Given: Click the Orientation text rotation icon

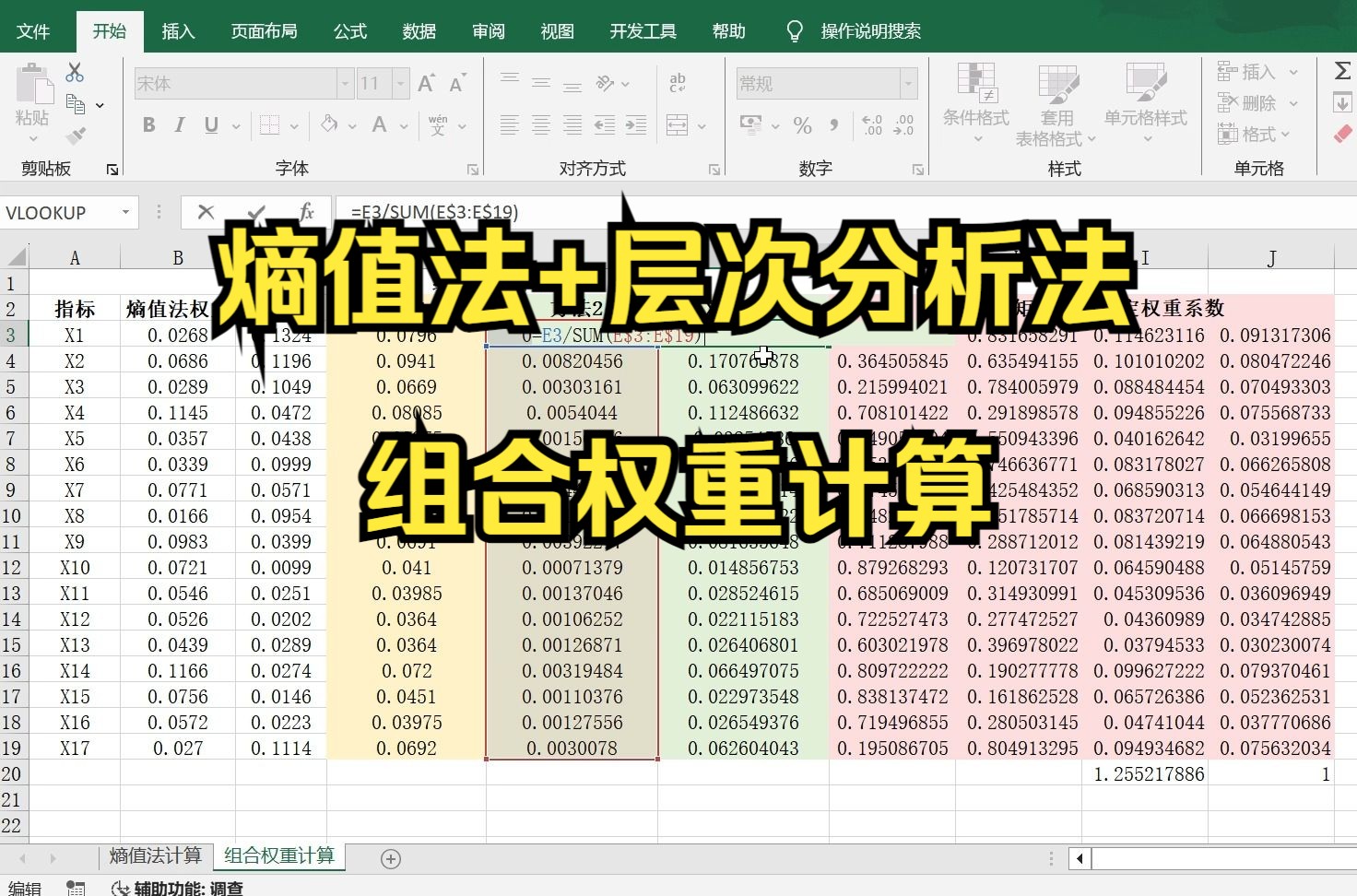Looking at the screenshot, I should 606,83.
